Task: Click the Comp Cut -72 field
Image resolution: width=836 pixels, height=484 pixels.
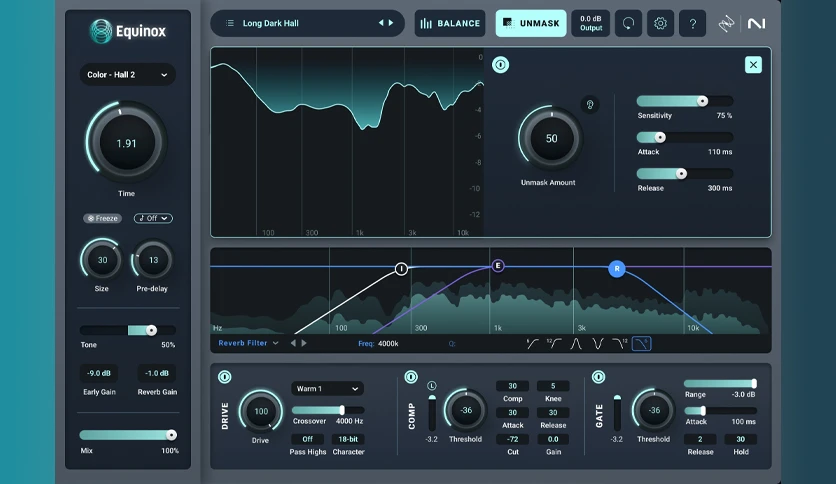Action: (512, 439)
